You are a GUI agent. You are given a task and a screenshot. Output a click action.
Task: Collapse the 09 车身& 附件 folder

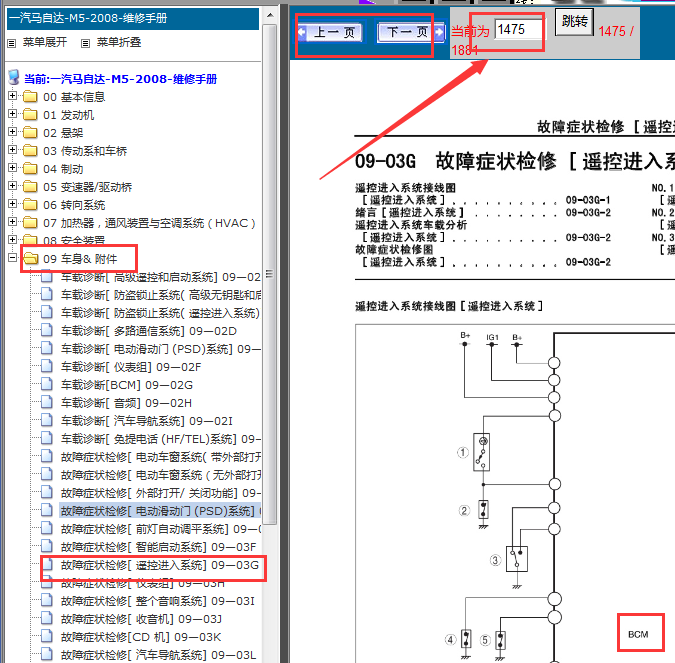[12, 257]
